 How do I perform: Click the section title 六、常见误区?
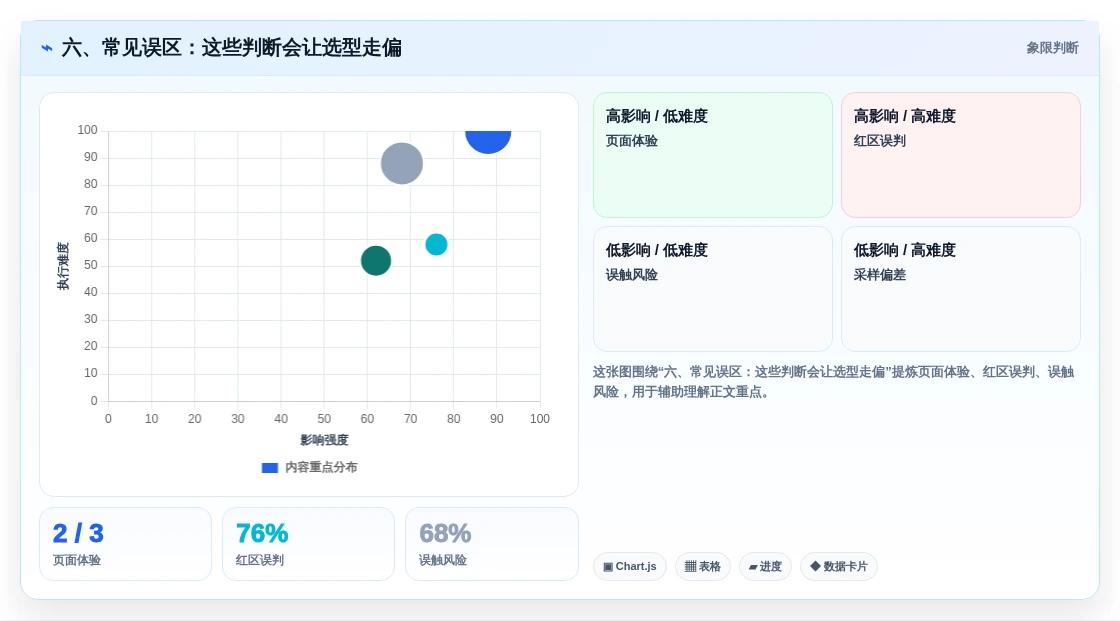point(231,48)
